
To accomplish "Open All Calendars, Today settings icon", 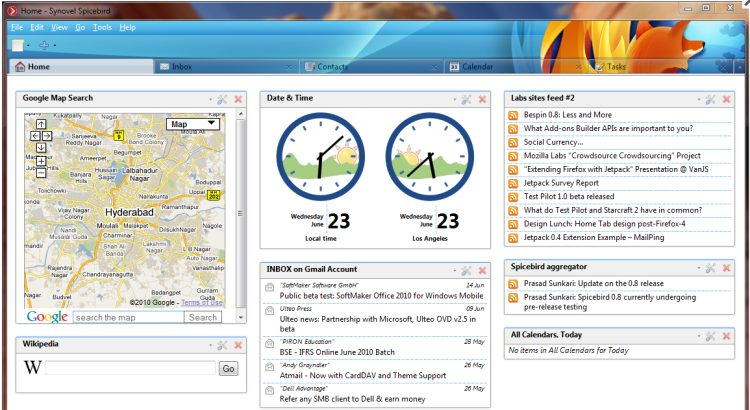I will coord(710,336).
